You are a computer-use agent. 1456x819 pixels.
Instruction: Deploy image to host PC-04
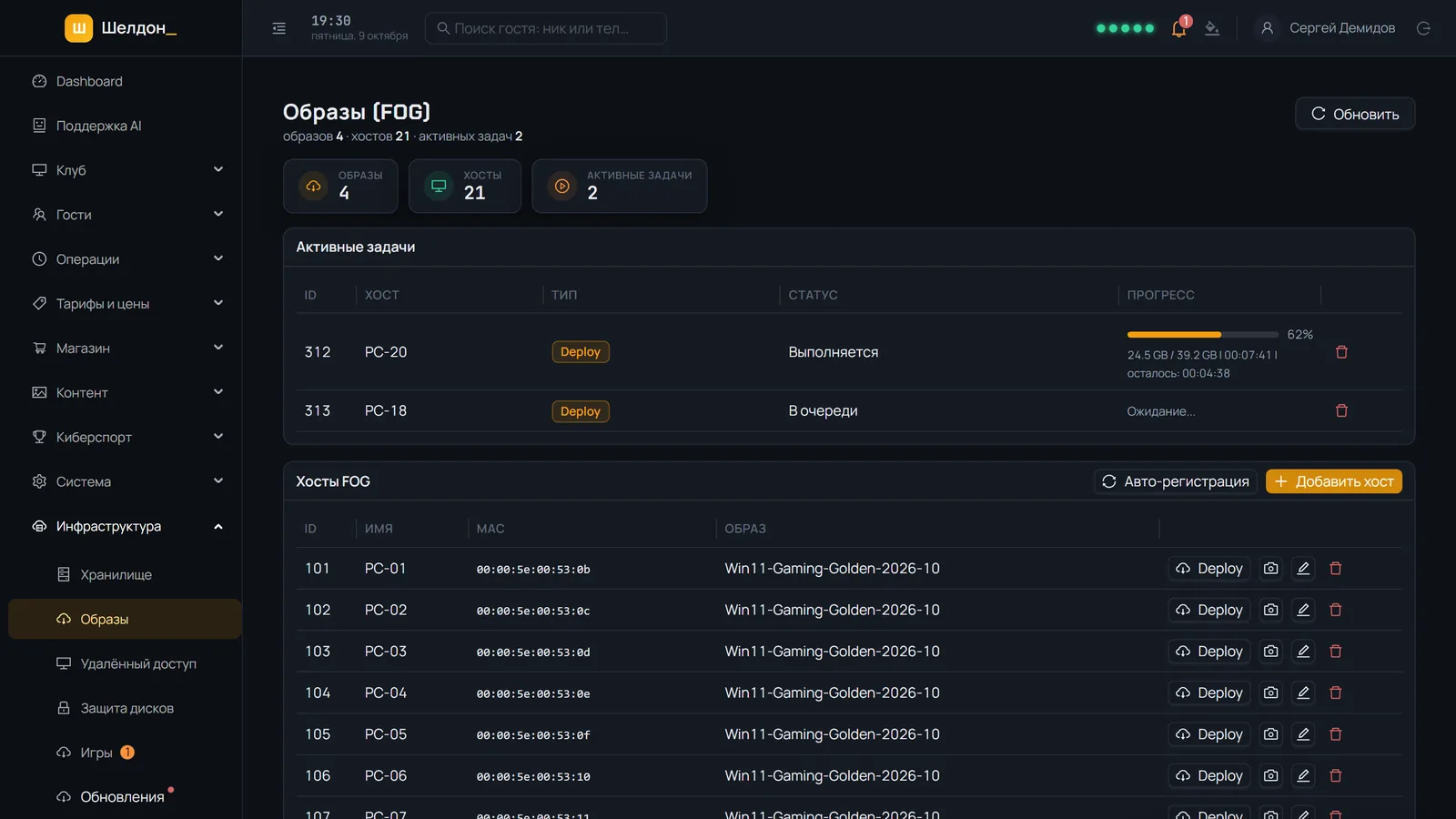[x=1208, y=693]
